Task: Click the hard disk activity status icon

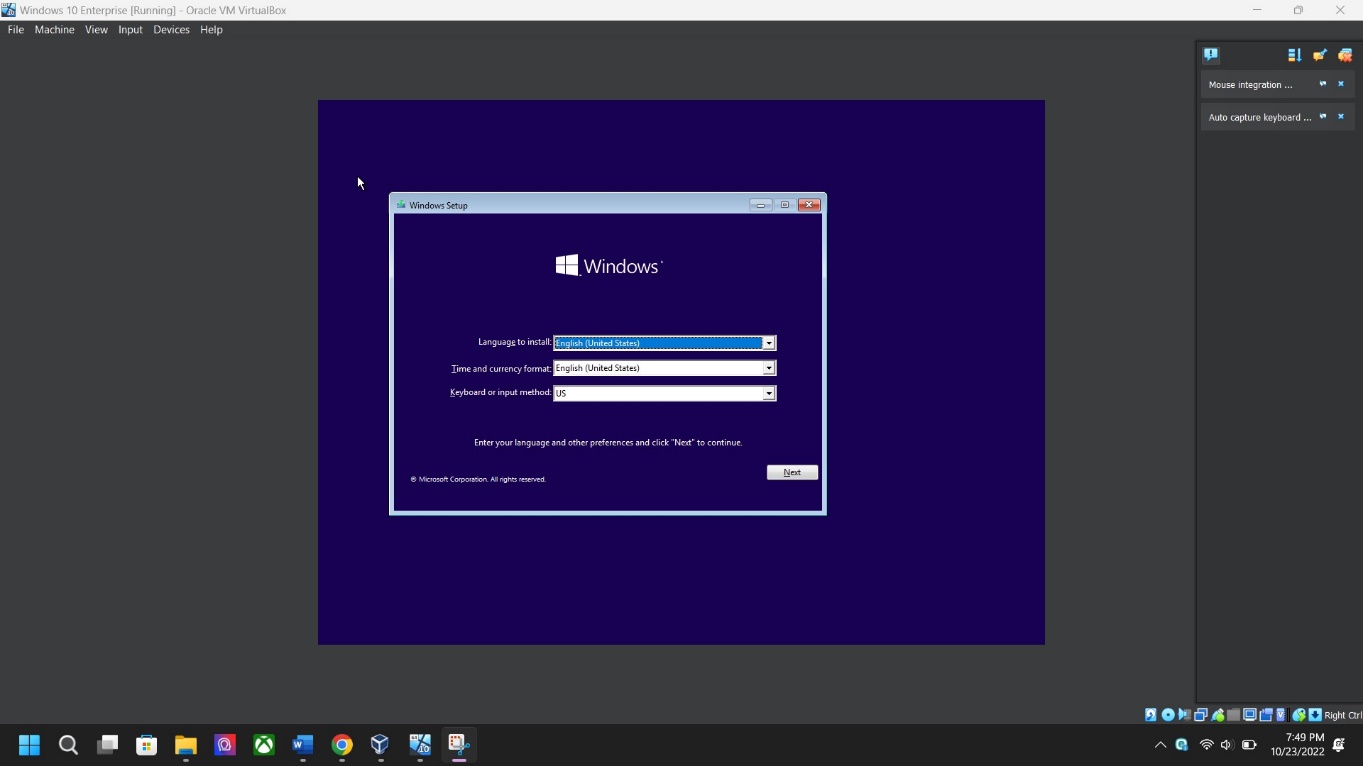Action: pyautogui.click(x=1151, y=715)
